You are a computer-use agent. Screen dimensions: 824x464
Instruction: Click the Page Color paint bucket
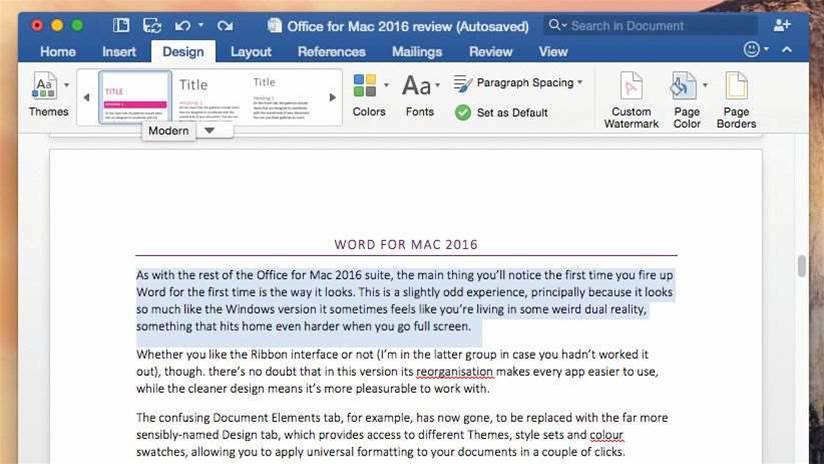pos(683,86)
